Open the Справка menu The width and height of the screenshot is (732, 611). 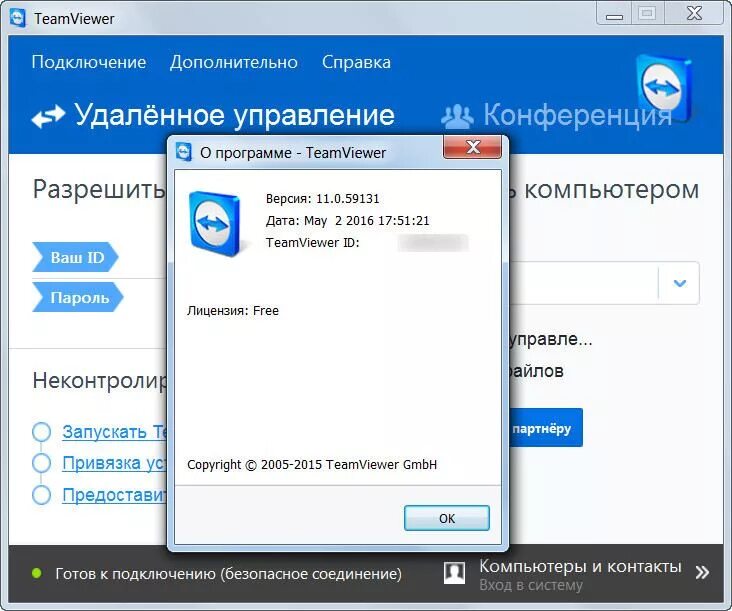click(x=356, y=62)
